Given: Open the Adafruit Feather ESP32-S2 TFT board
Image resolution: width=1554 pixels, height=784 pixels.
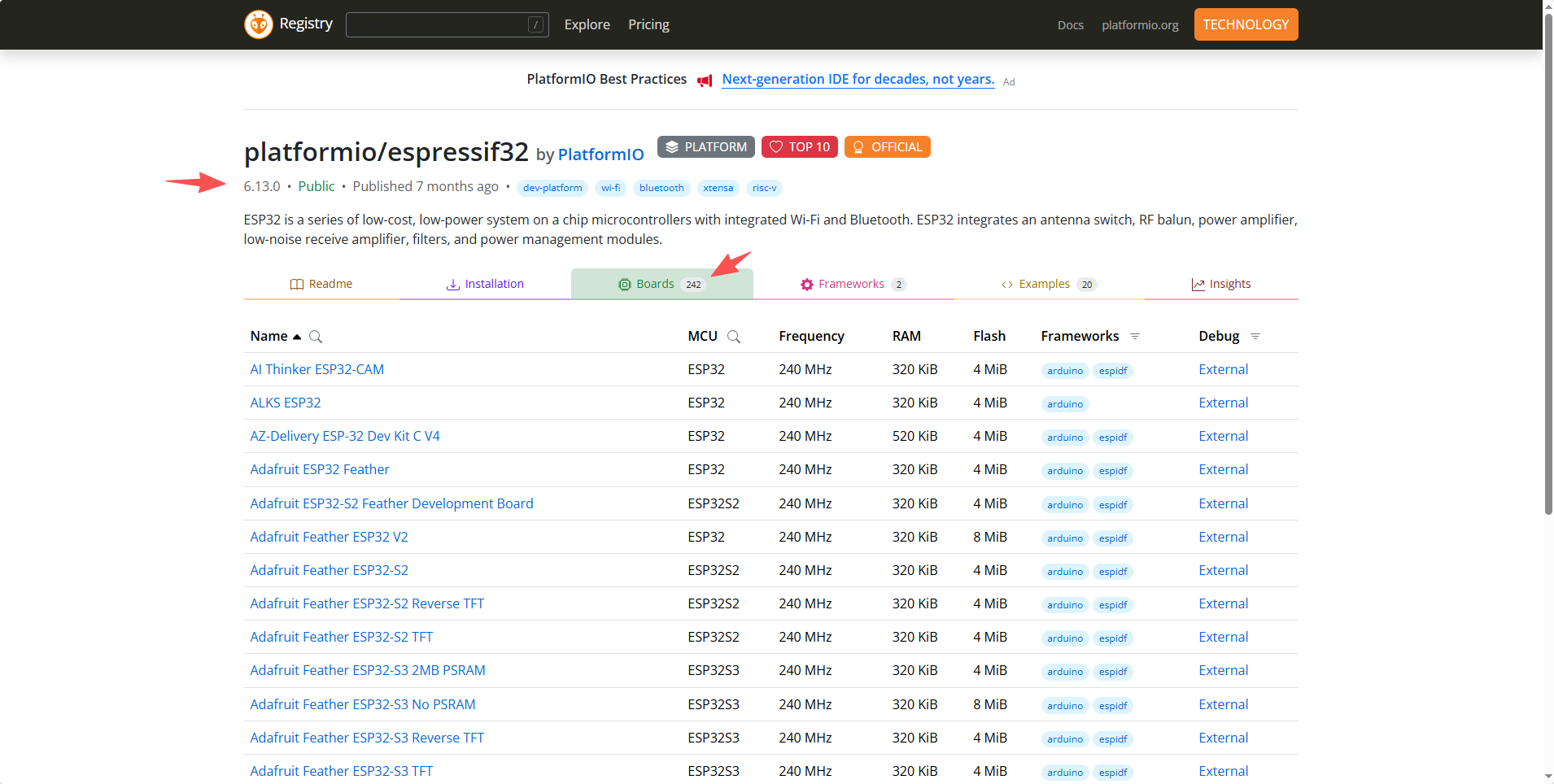Looking at the screenshot, I should click(341, 637).
